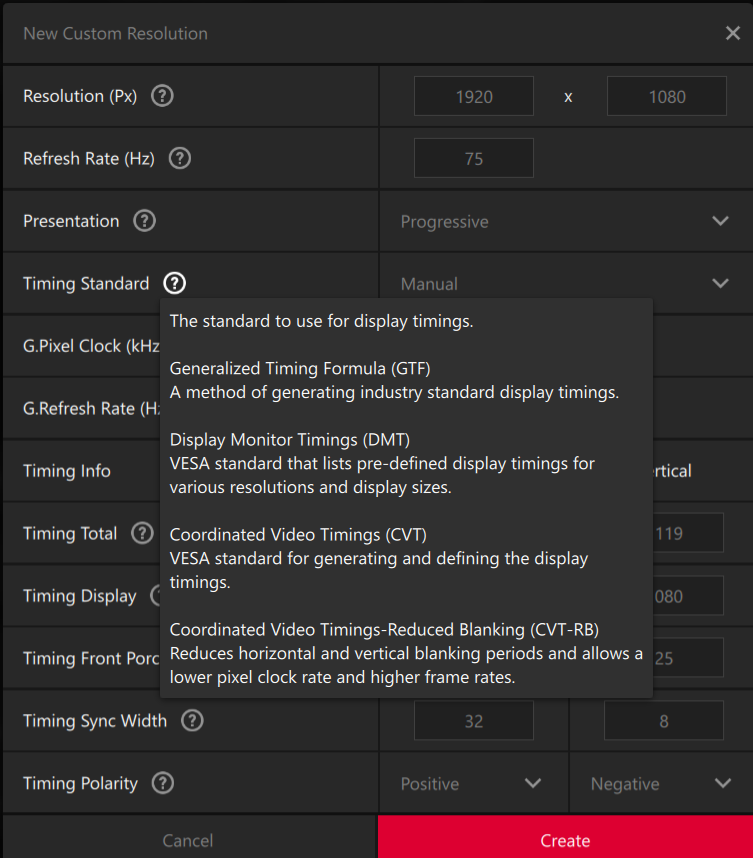Click help icon next to Timing Total

[142, 533]
